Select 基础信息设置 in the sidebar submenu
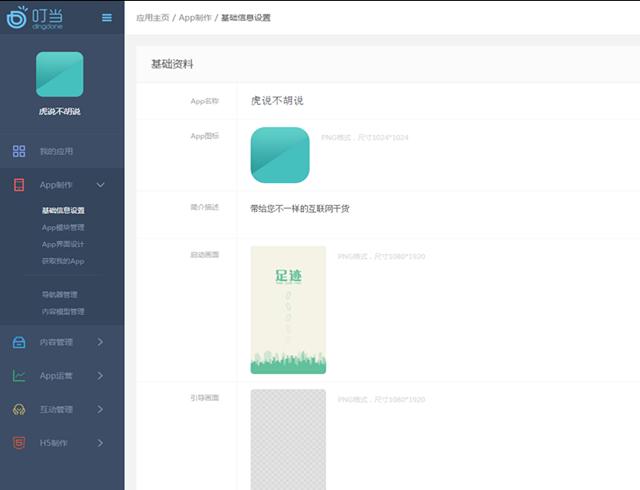640x490 pixels. click(x=63, y=210)
